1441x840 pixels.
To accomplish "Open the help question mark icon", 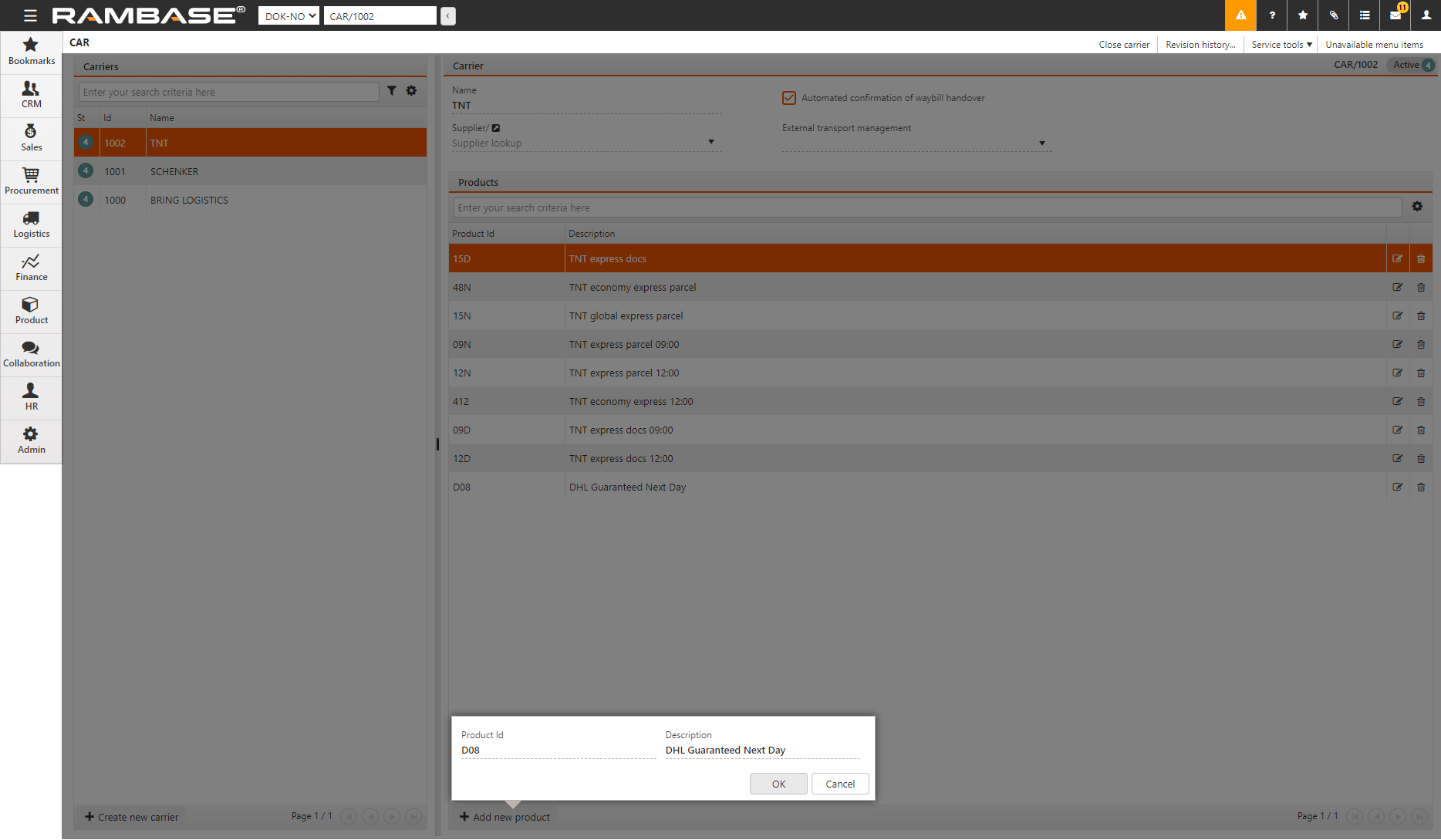I will coord(1272,15).
